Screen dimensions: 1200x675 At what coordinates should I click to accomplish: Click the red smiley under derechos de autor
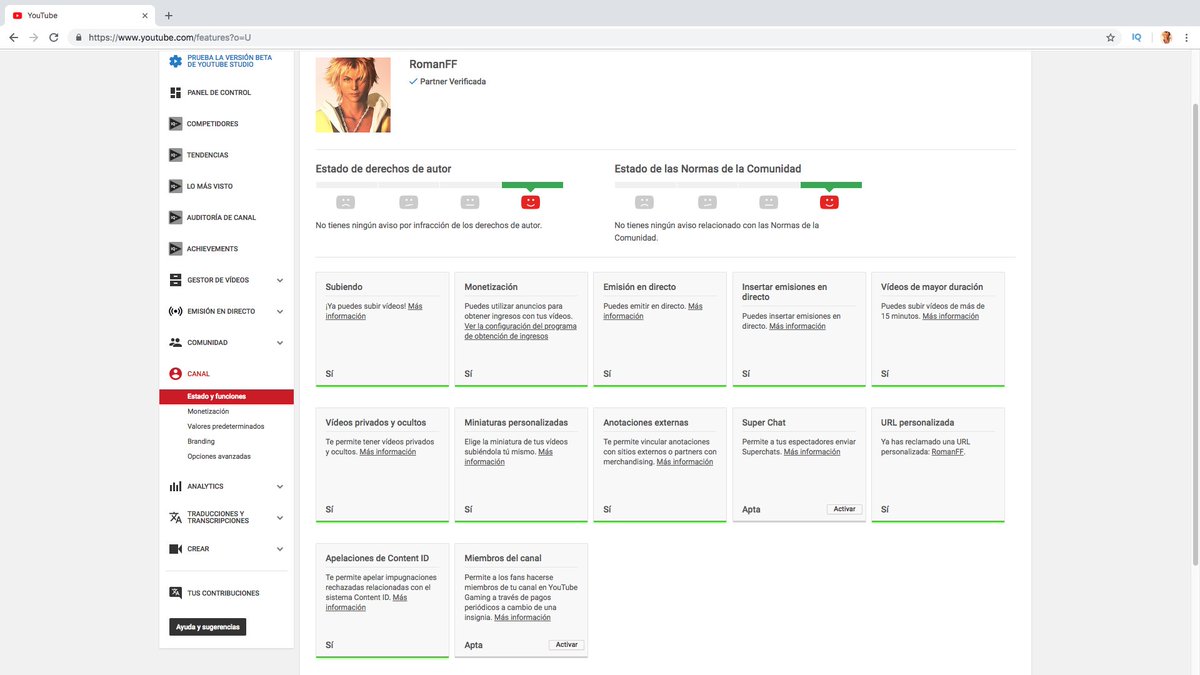click(531, 202)
